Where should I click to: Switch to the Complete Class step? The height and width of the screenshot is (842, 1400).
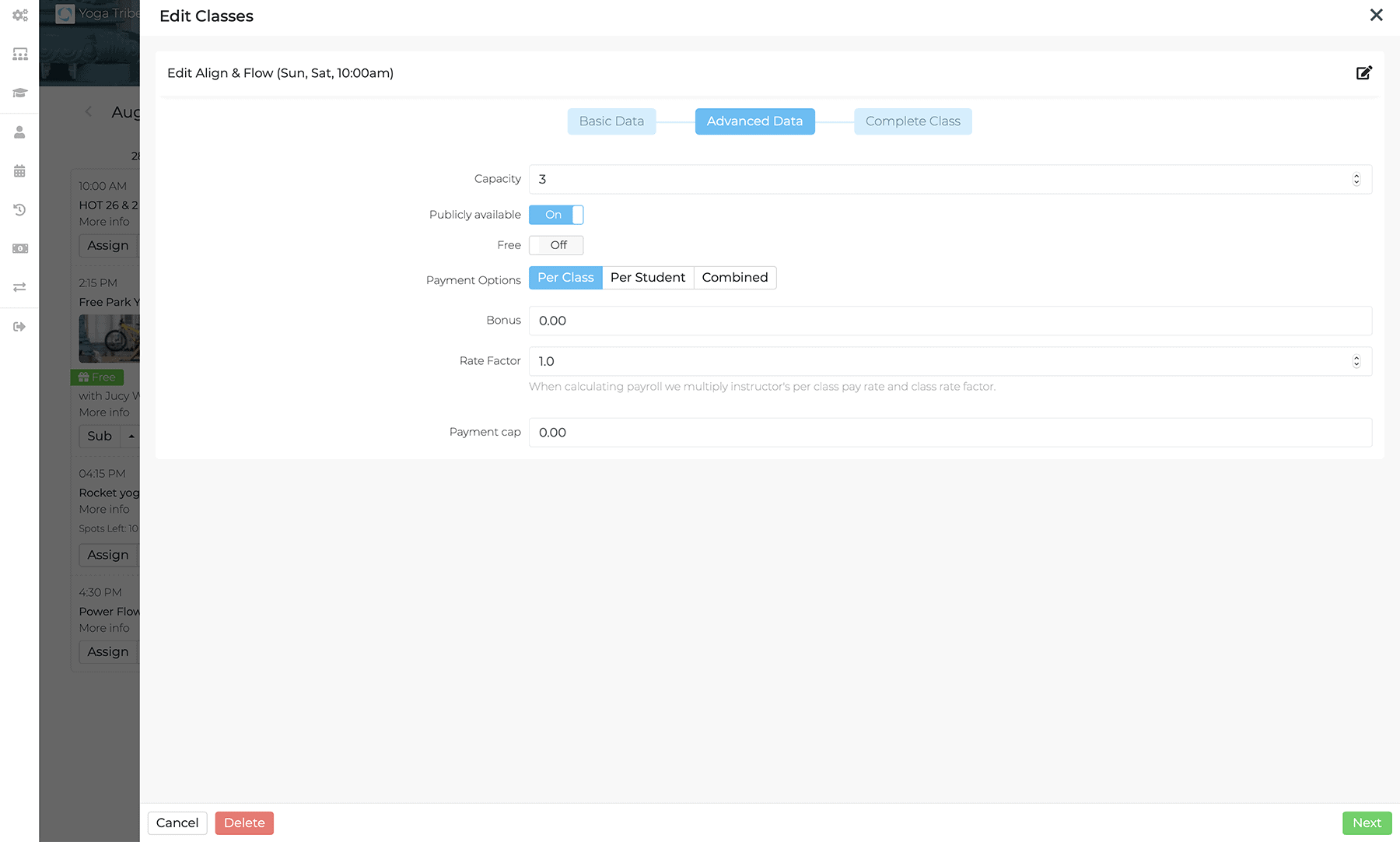click(913, 121)
